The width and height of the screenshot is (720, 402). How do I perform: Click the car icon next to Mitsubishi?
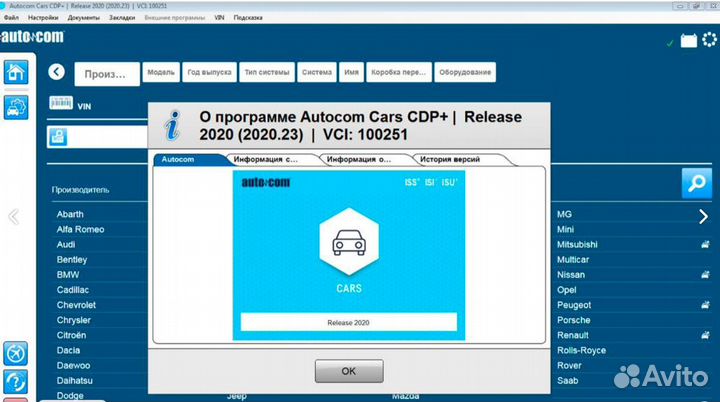(705, 244)
